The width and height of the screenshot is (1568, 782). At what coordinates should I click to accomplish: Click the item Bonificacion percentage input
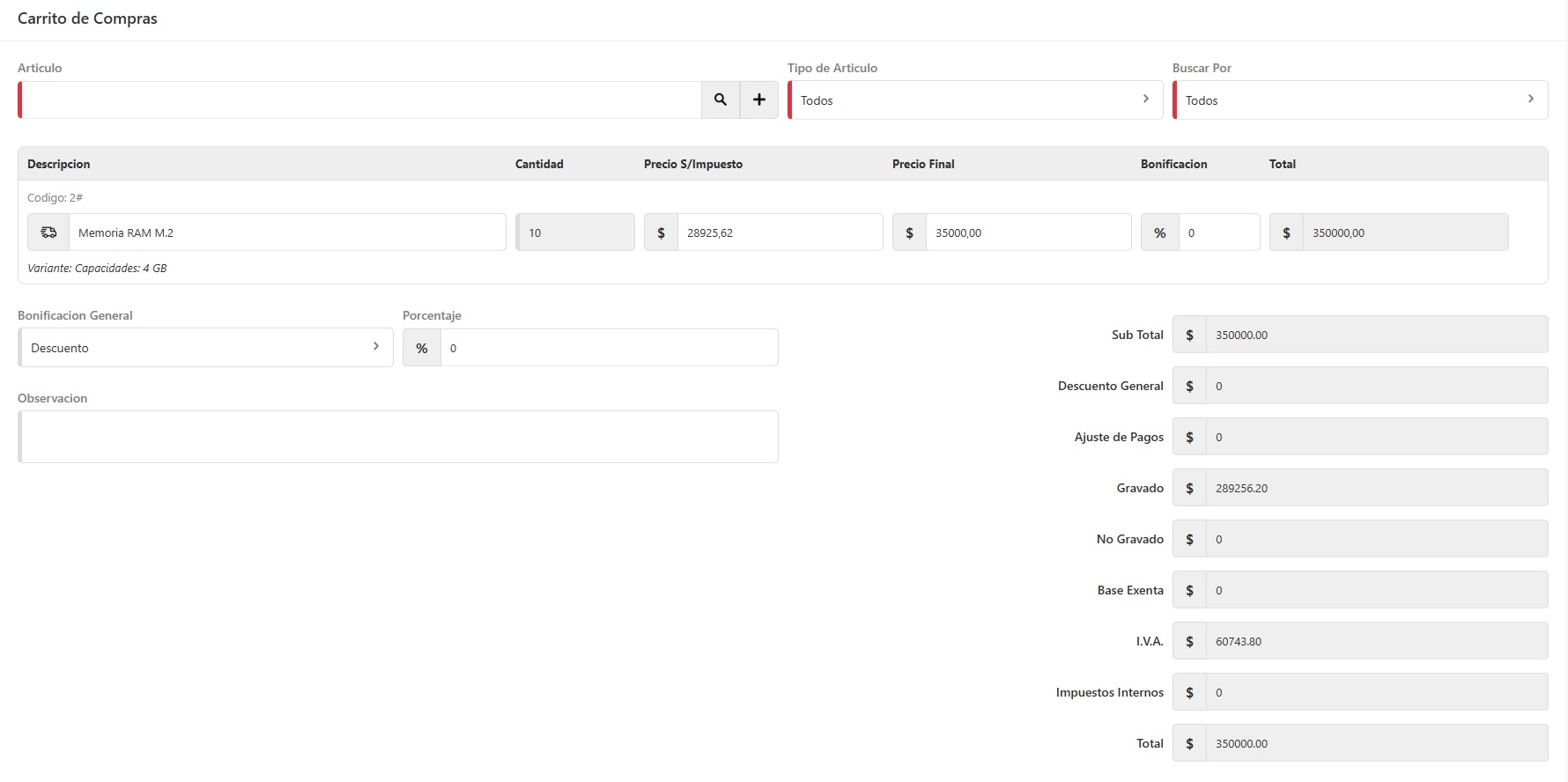[x=1218, y=232]
